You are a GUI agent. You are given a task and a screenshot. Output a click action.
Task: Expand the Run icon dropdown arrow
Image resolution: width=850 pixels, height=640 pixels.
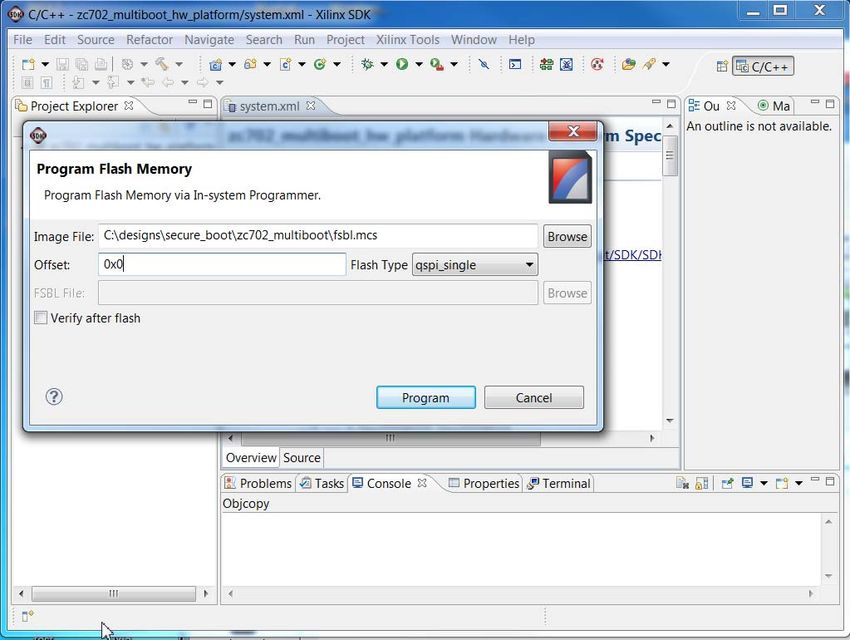(x=418, y=64)
